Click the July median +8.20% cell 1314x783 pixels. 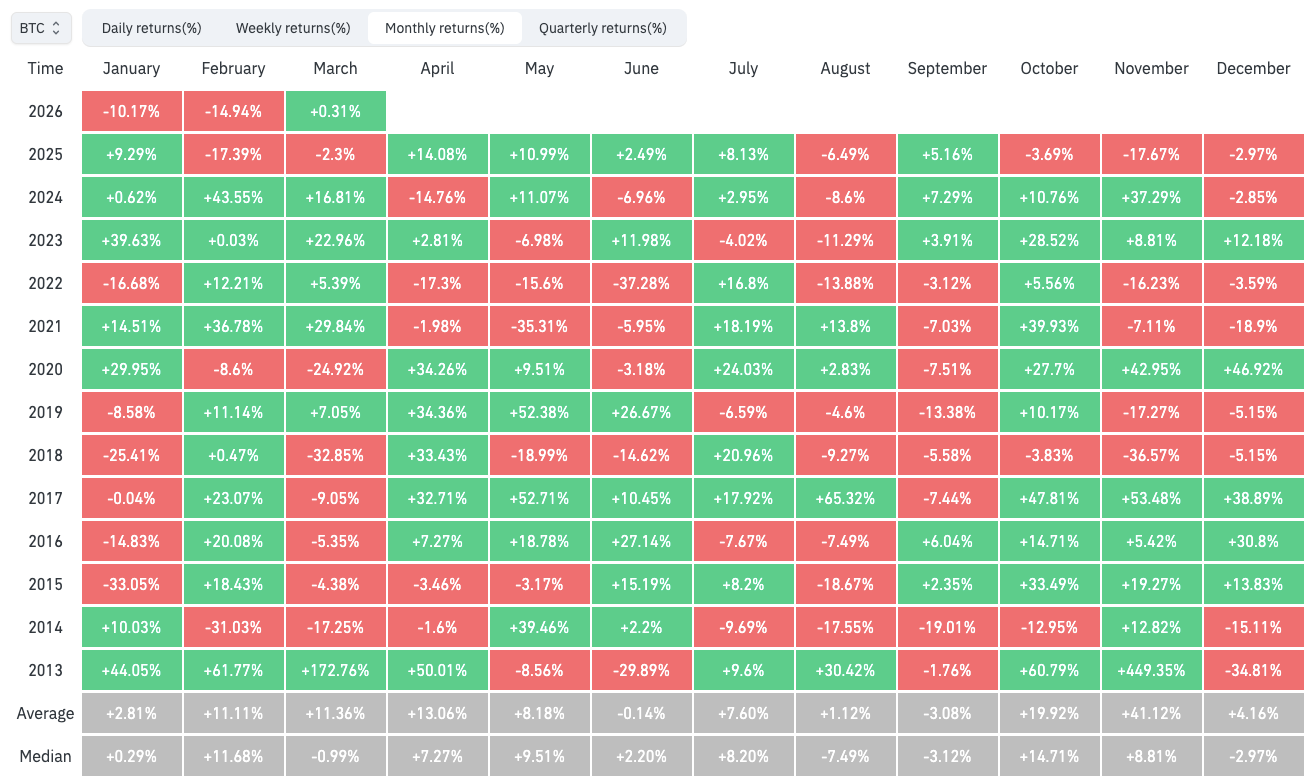pyautogui.click(x=743, y=756)
